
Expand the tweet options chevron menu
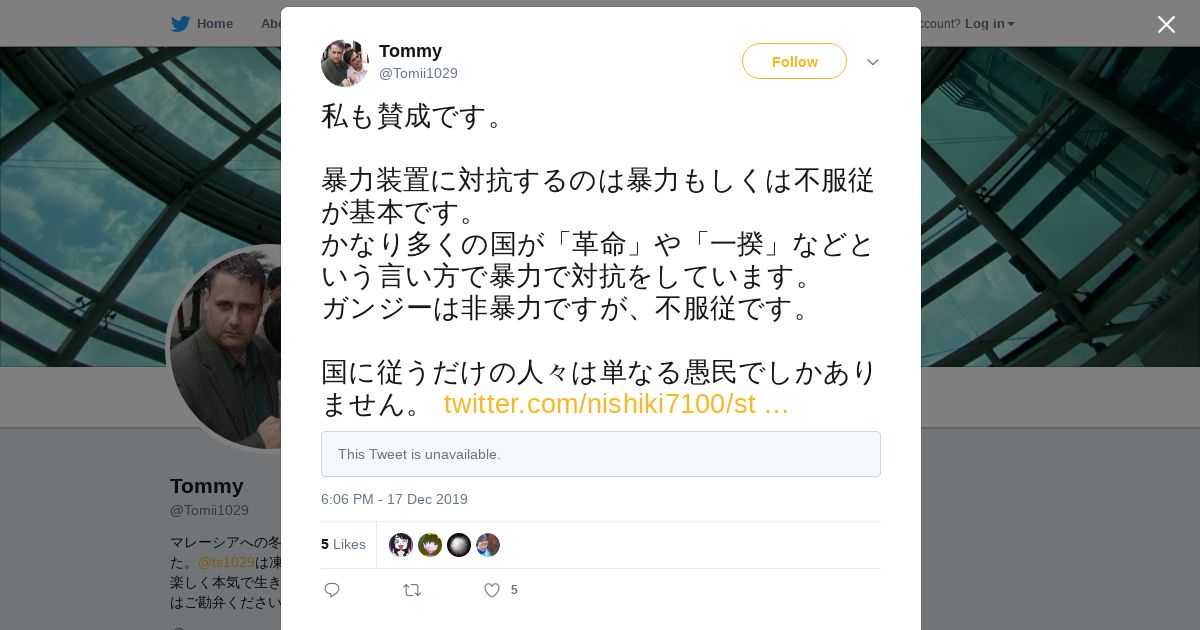click(873, 62)
